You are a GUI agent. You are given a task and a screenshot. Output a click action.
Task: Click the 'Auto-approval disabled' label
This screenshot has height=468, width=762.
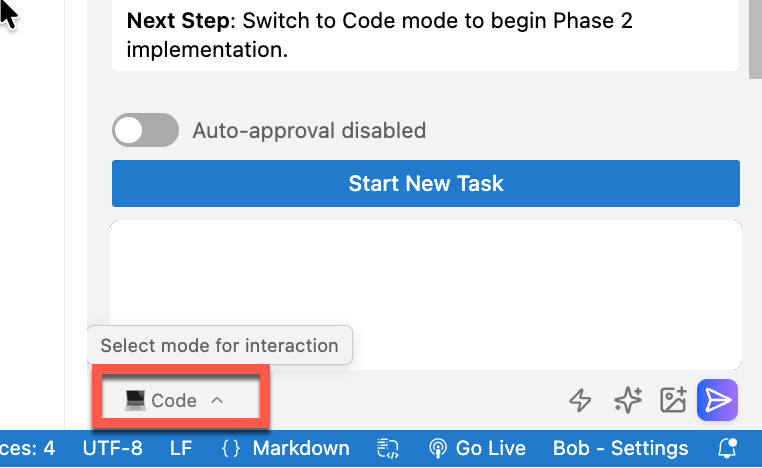[x=309, y=130]
